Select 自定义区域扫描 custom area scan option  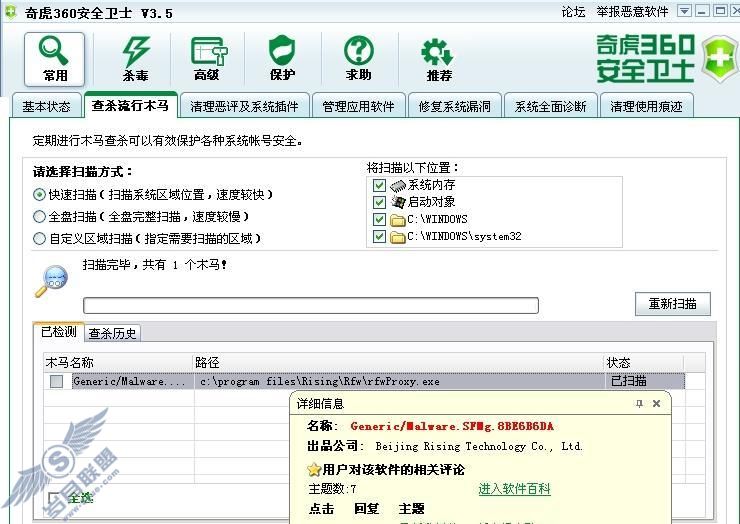39,238
